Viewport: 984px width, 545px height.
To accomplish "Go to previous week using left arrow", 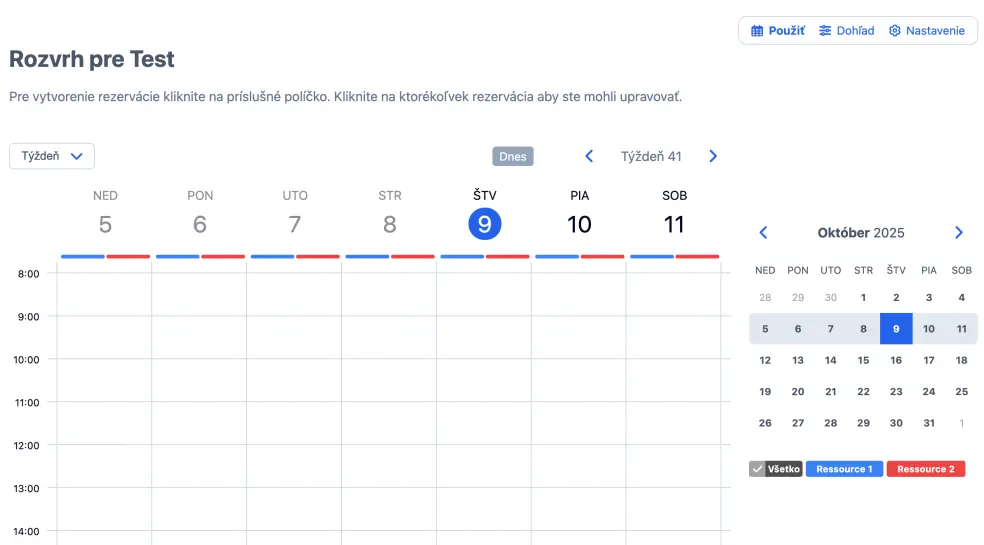I will [589, 156].
